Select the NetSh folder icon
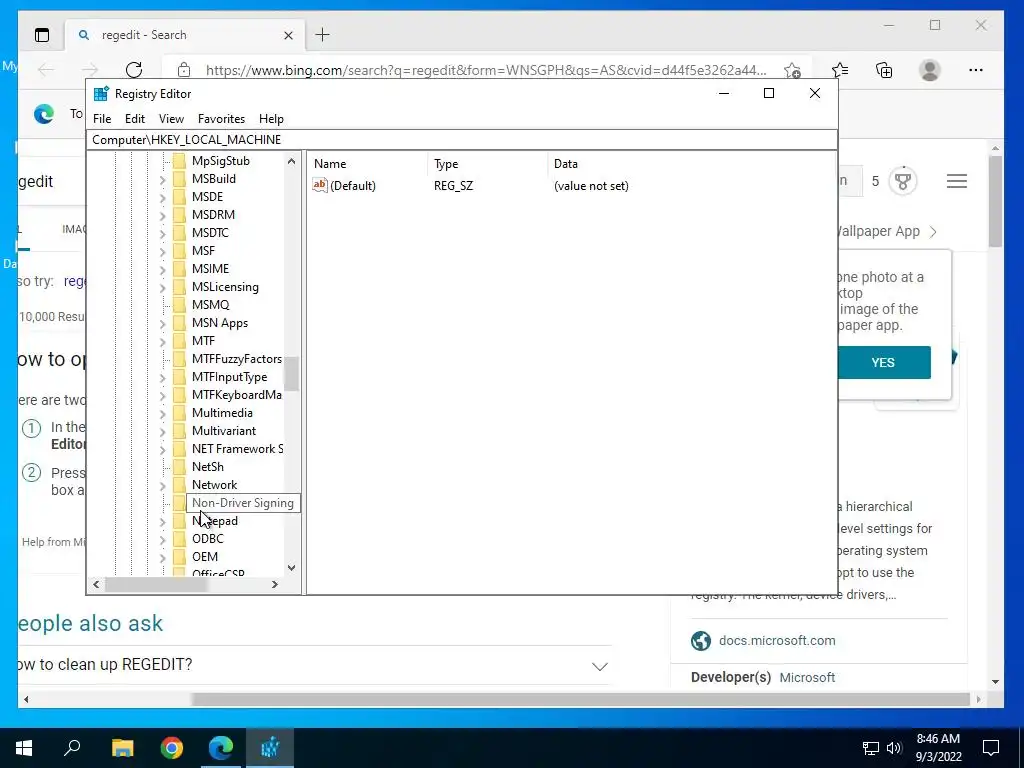 coord(180,467)
